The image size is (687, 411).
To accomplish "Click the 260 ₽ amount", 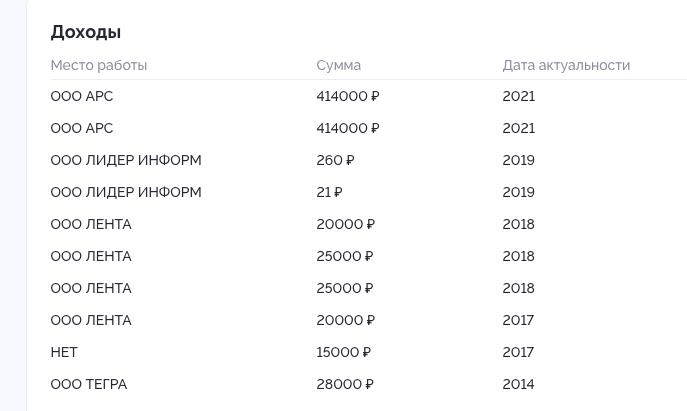I will [x=335, y=160].
